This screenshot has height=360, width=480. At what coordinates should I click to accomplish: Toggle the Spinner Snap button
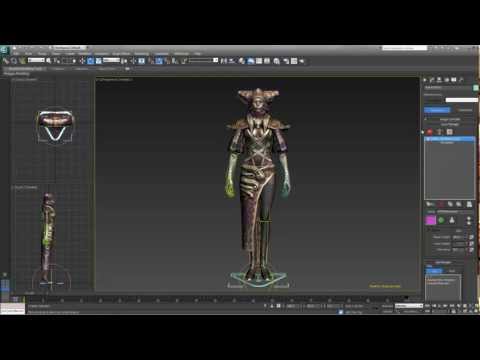[175, 61]
